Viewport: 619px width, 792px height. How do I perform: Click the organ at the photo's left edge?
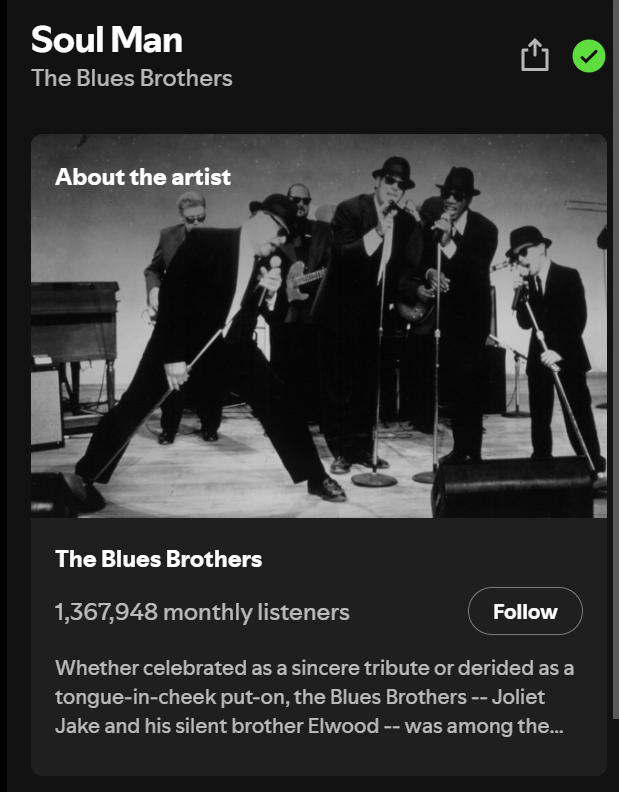pos(74,322)
